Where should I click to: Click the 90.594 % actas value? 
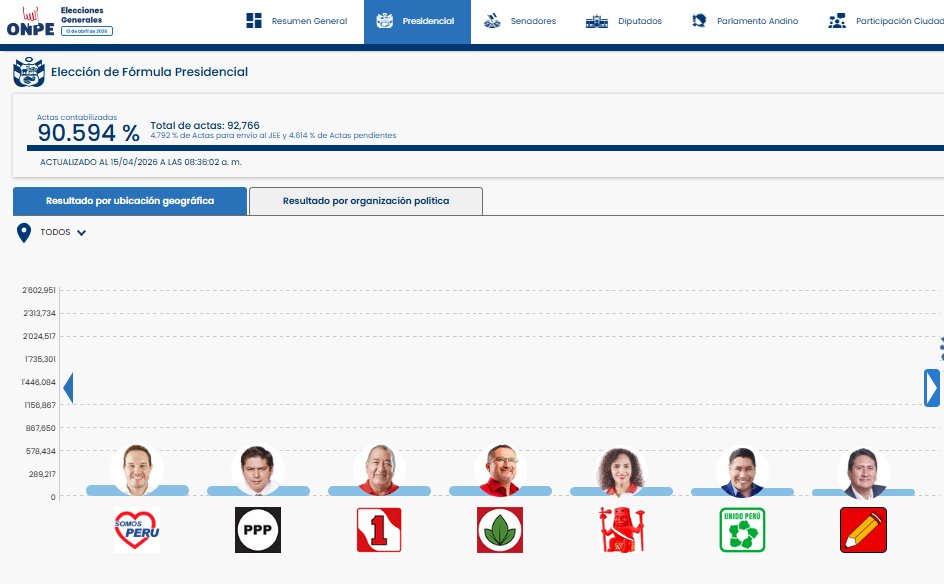(88, 133)
